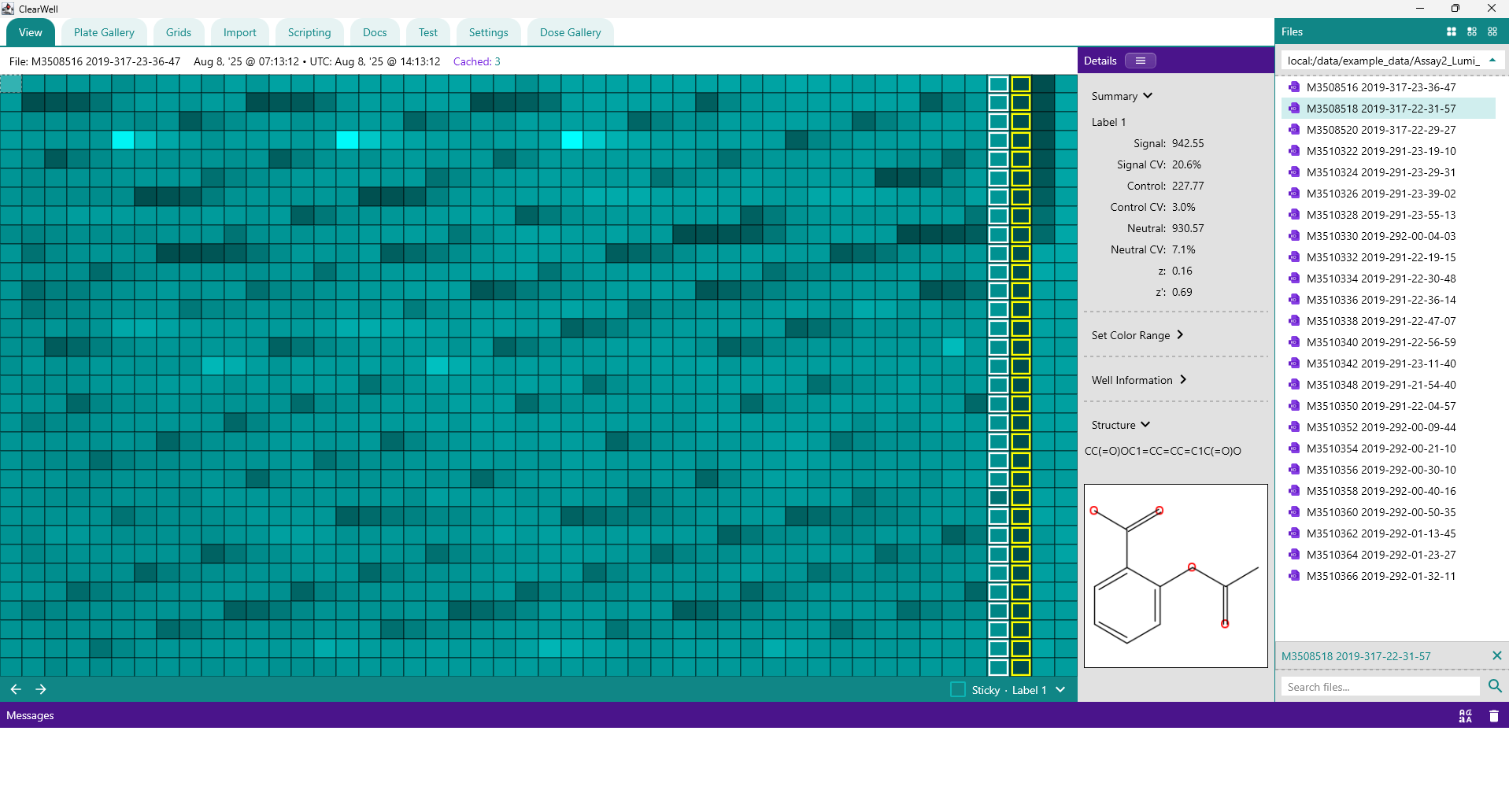Click file icon of M3510334 2019-291-22-30-48

[1294, 279]
